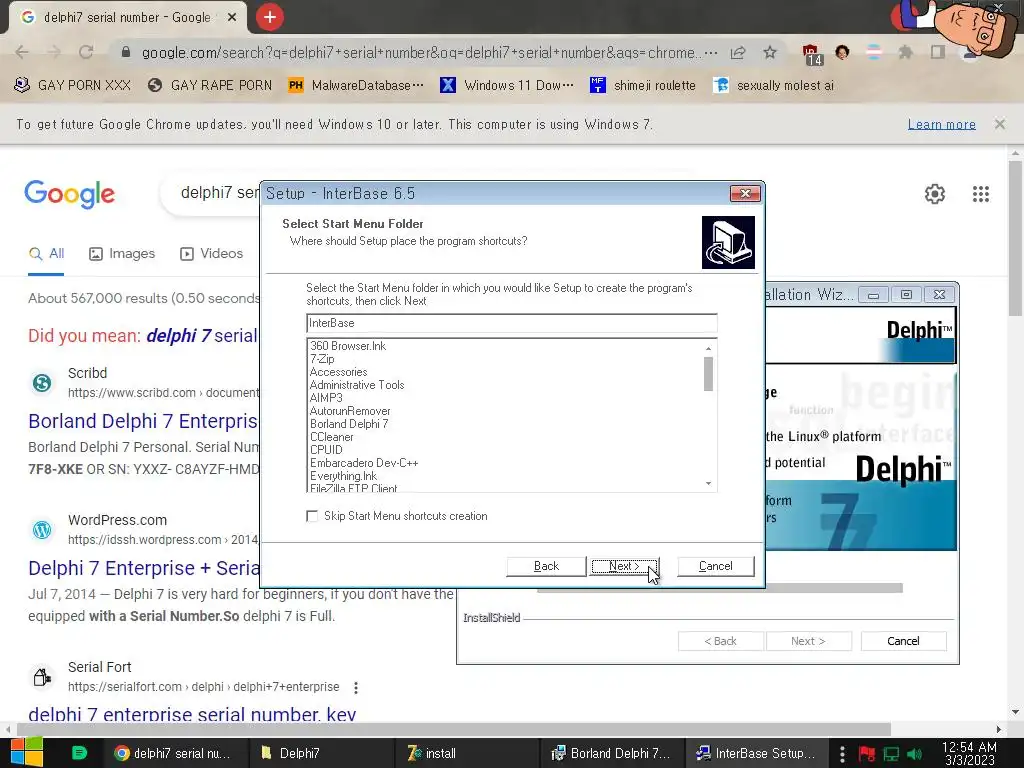Open the MalwareDatabase bookmark
This screenshot has height=768, width=1024.
pyautogui.click(x=356, y=86)
